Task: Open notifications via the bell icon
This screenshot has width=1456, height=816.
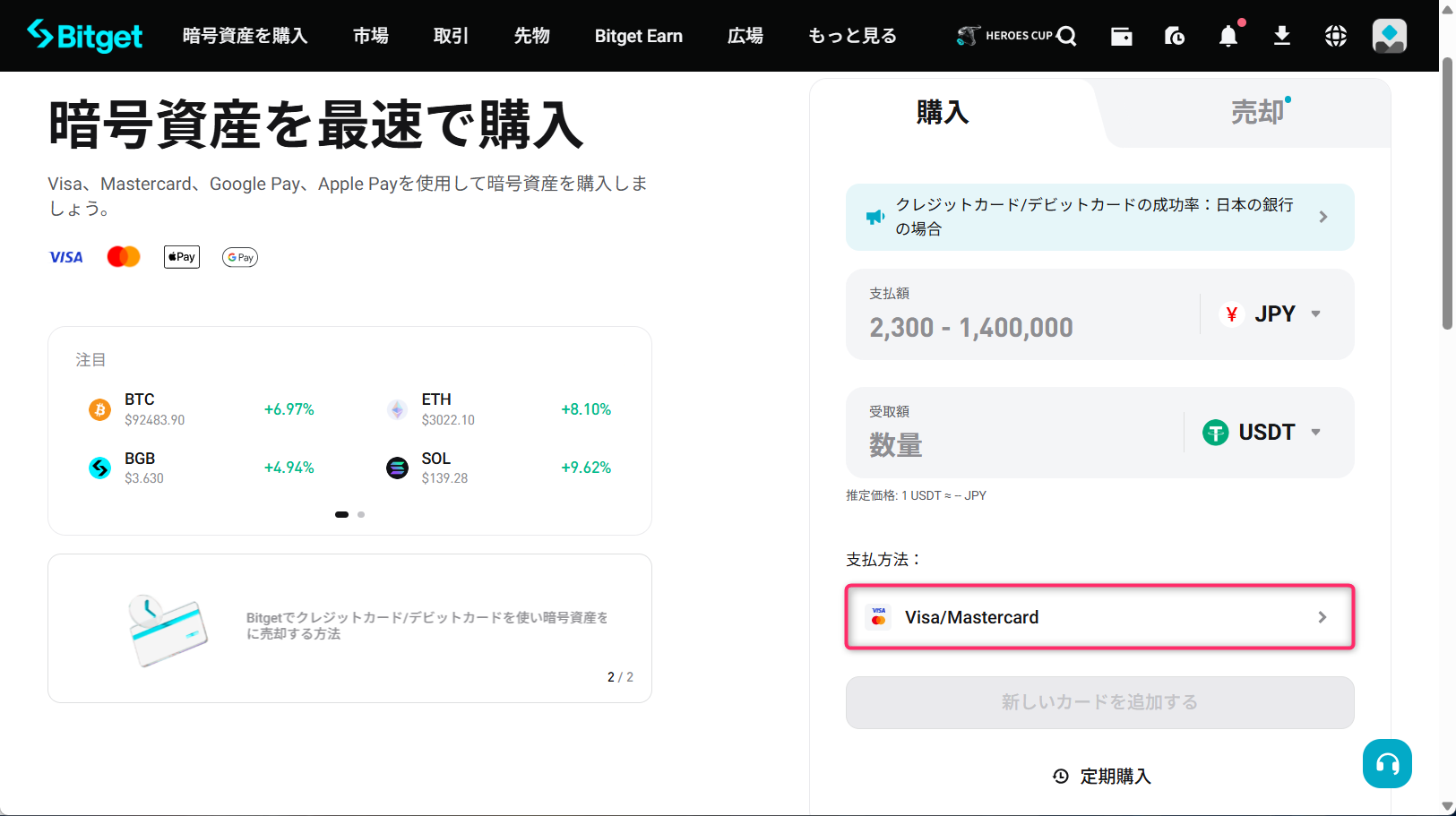Action: click(x=1228, y=36)
